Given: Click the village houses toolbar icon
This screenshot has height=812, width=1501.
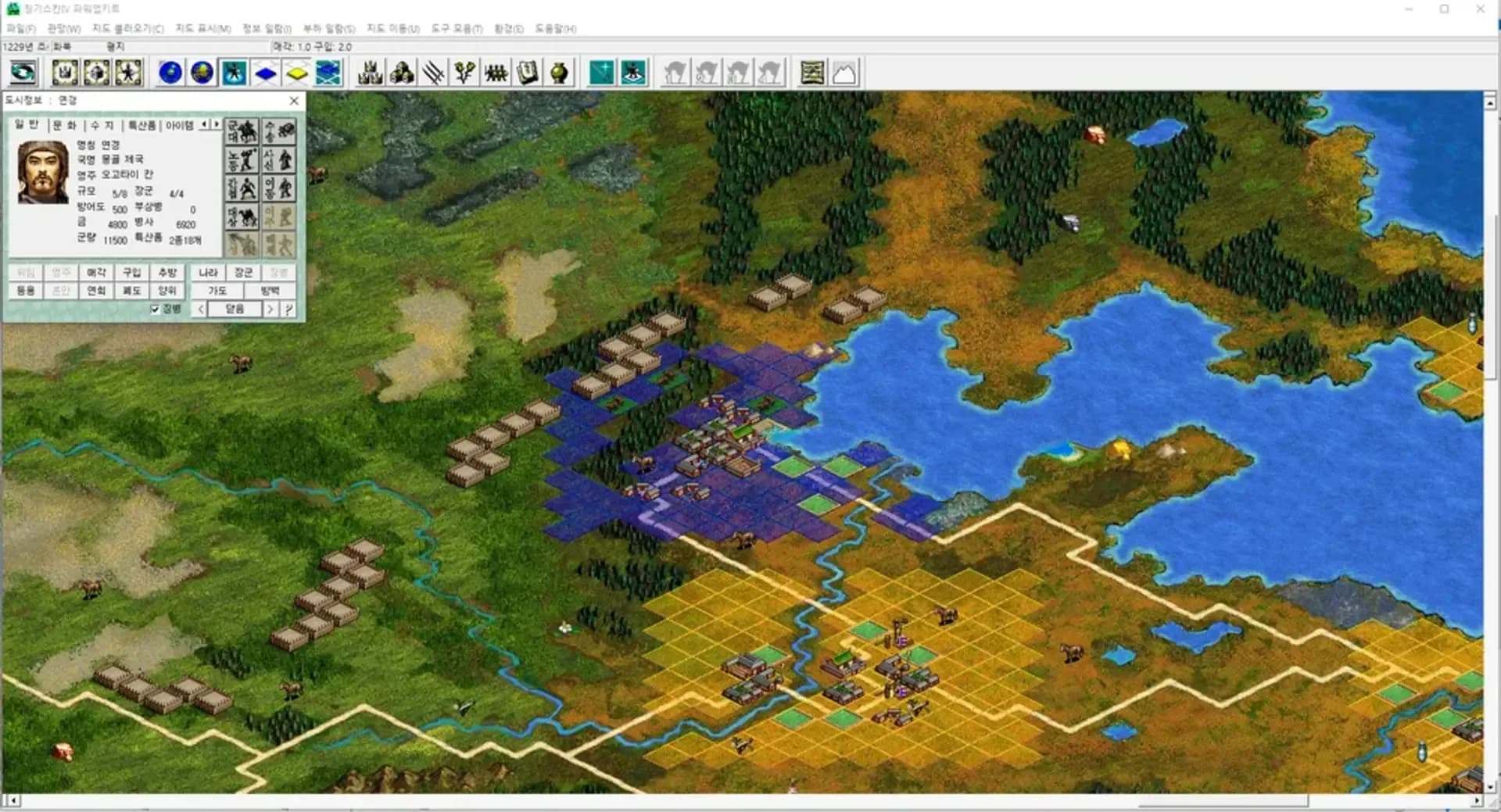Looking at the screenshot, I should pyautogui.click(x=402, y=73).
